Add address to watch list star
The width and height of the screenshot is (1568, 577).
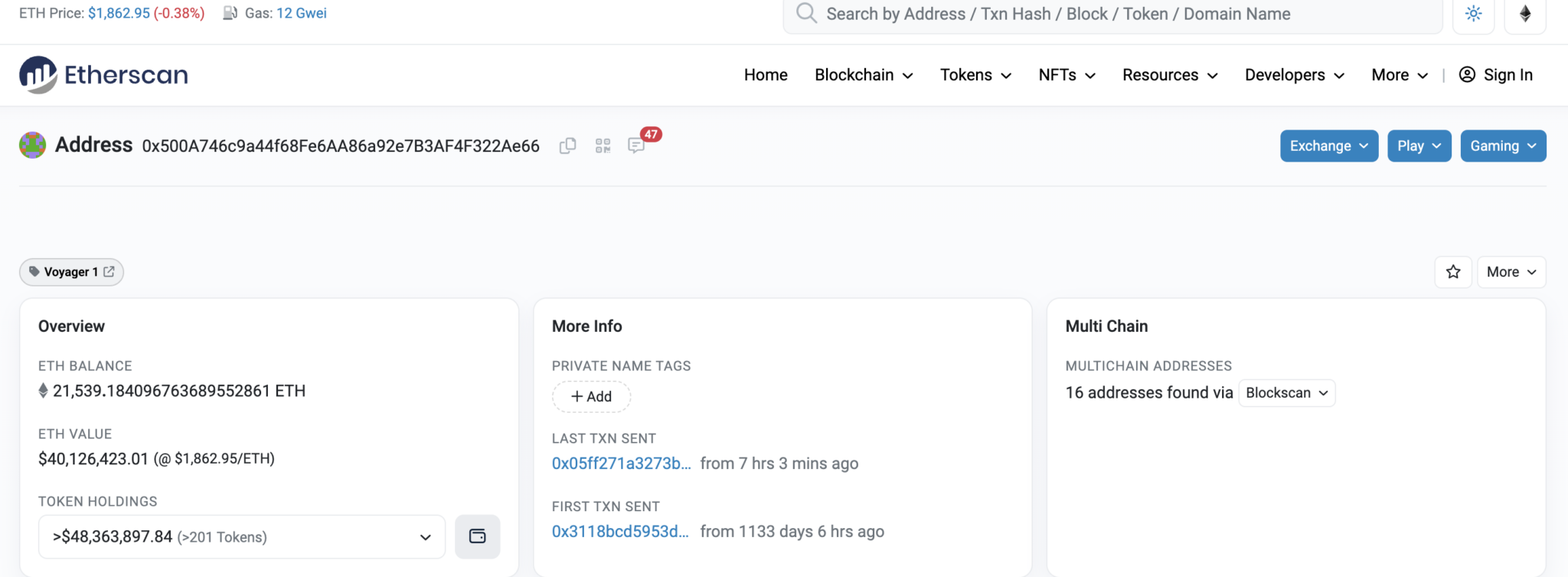pos(1453,272)
